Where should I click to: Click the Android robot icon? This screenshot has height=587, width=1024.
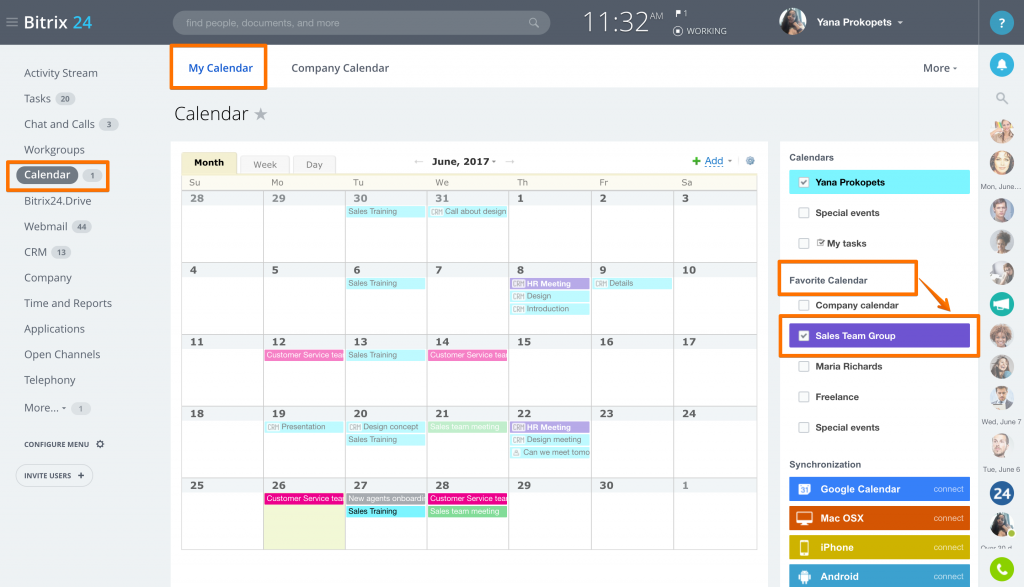tap(804, 577)
